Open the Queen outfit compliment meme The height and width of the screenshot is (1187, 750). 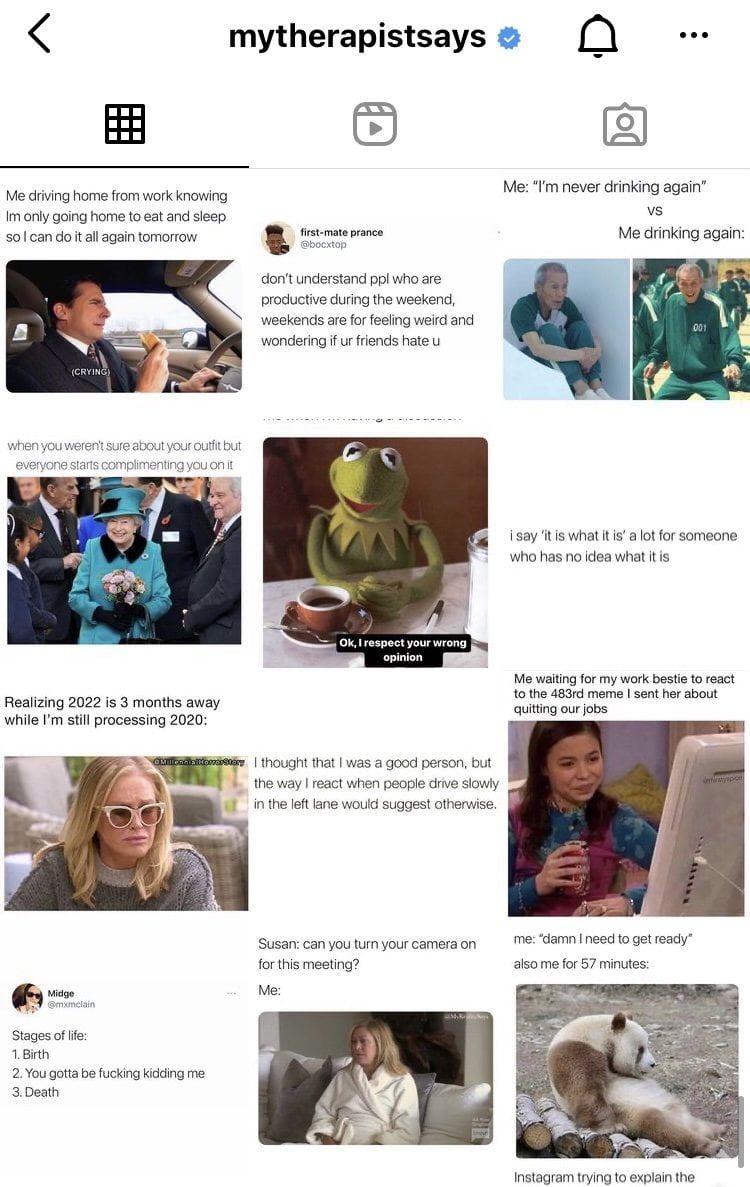pos(124,541)
